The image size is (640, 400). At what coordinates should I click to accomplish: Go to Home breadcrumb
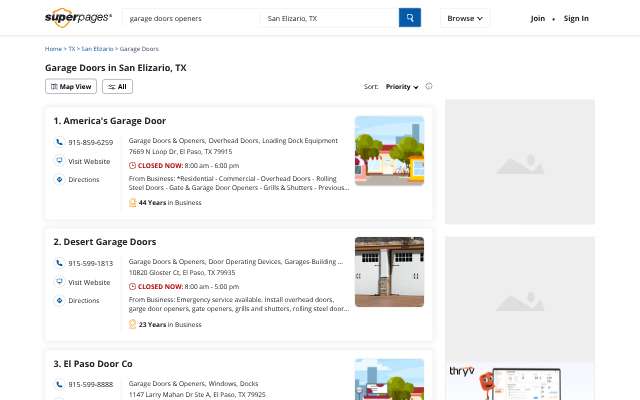click(x=53, y=49)
